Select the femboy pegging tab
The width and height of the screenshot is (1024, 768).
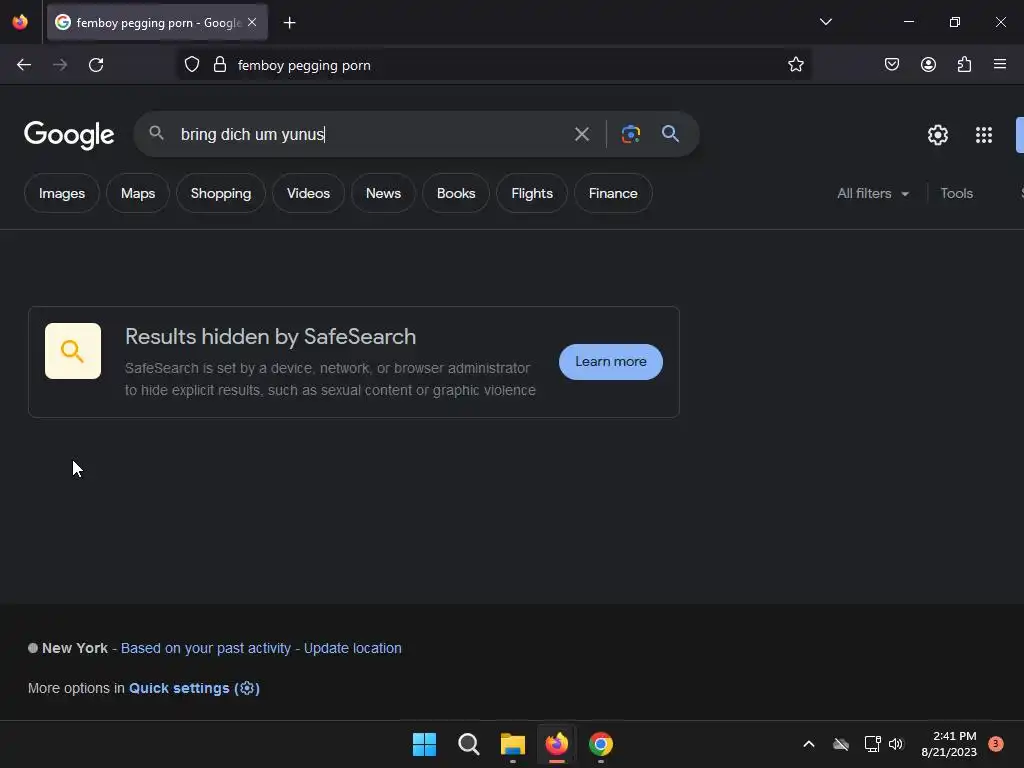157,22
